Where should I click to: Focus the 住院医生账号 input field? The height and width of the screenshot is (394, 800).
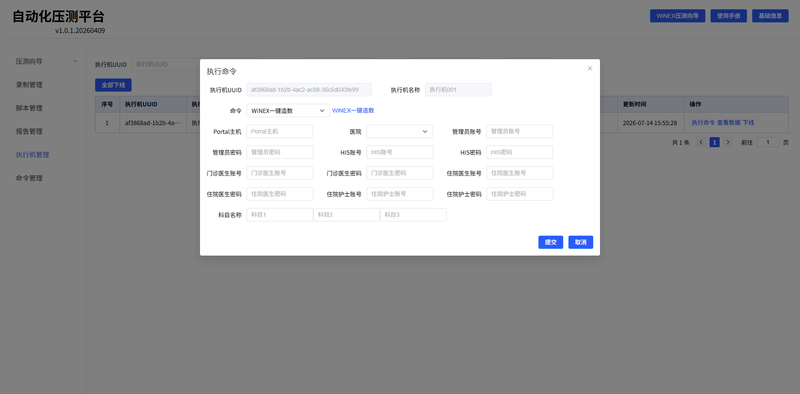pos(519,173)
